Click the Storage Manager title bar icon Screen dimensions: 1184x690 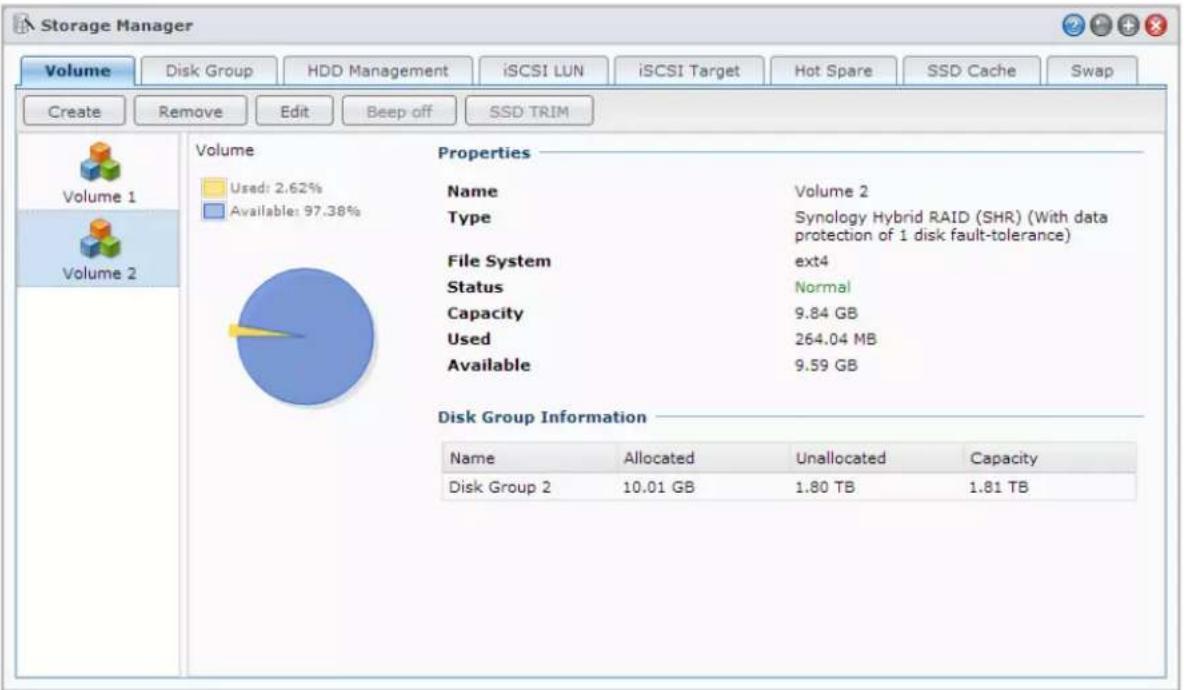24,25
